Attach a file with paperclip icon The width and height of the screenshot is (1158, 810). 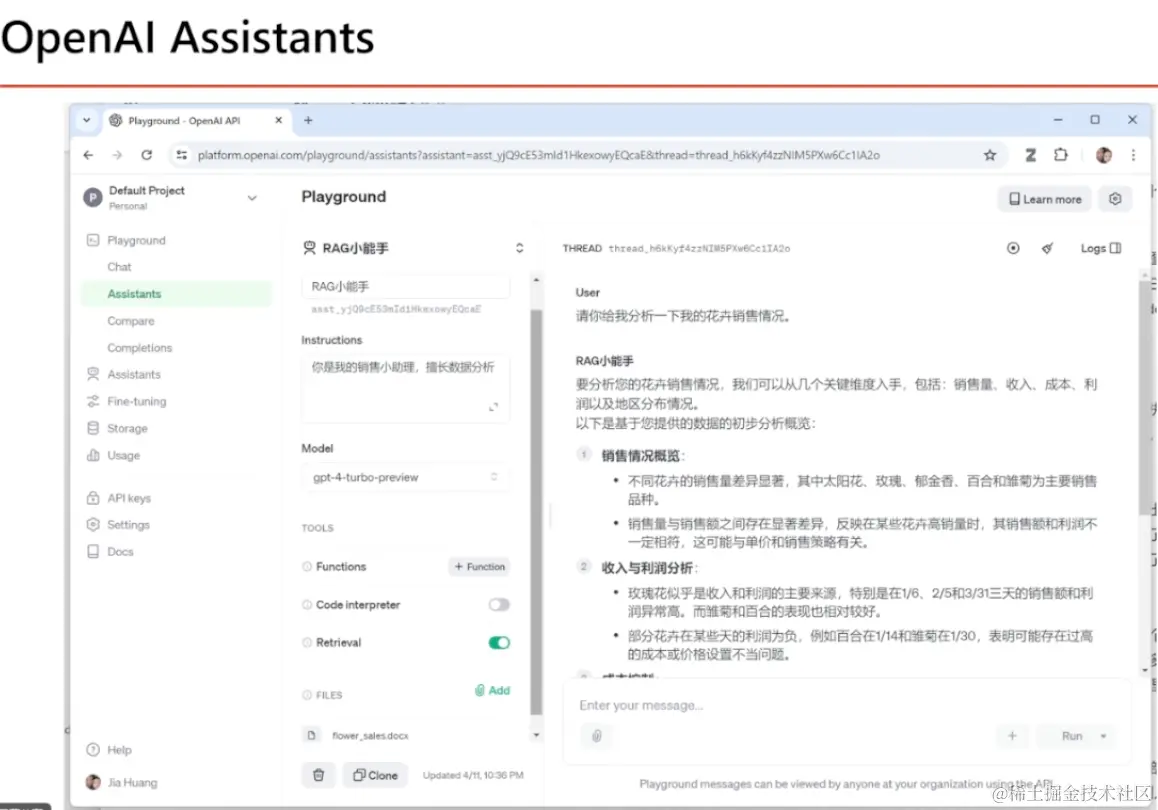click(597, 736)
